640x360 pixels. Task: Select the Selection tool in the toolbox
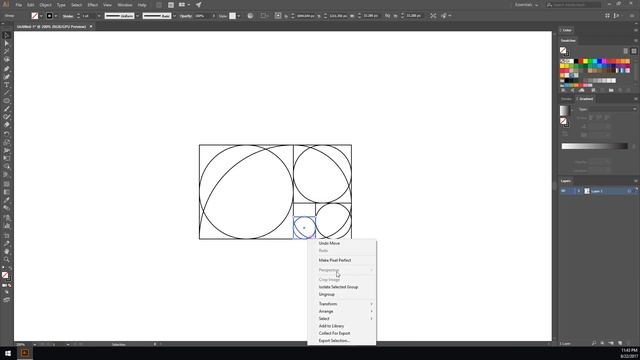[6, 36]
